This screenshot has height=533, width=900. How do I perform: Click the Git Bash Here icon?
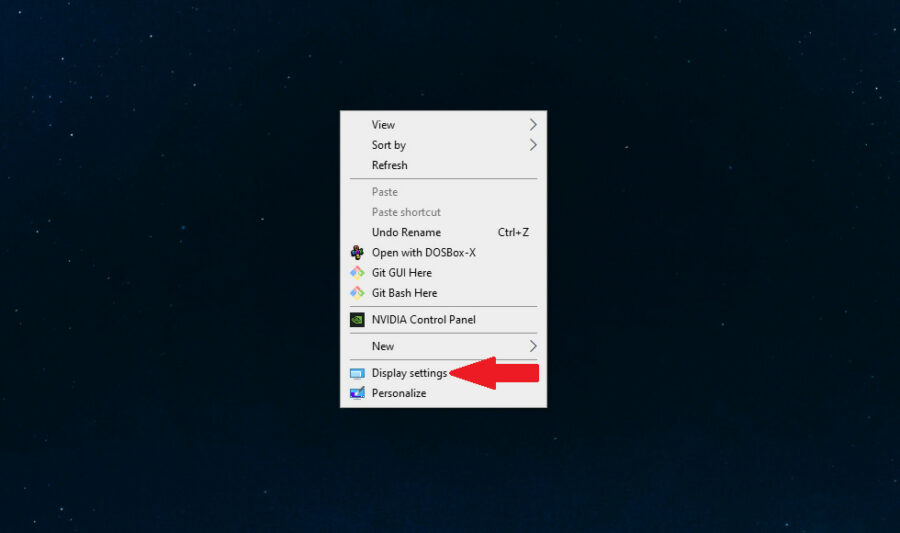point(357,293)
